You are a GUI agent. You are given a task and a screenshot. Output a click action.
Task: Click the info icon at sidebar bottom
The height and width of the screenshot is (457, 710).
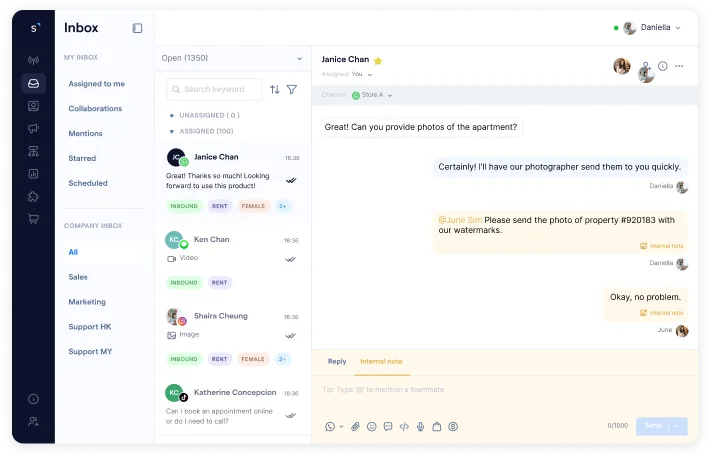click(x=33, y=399)
